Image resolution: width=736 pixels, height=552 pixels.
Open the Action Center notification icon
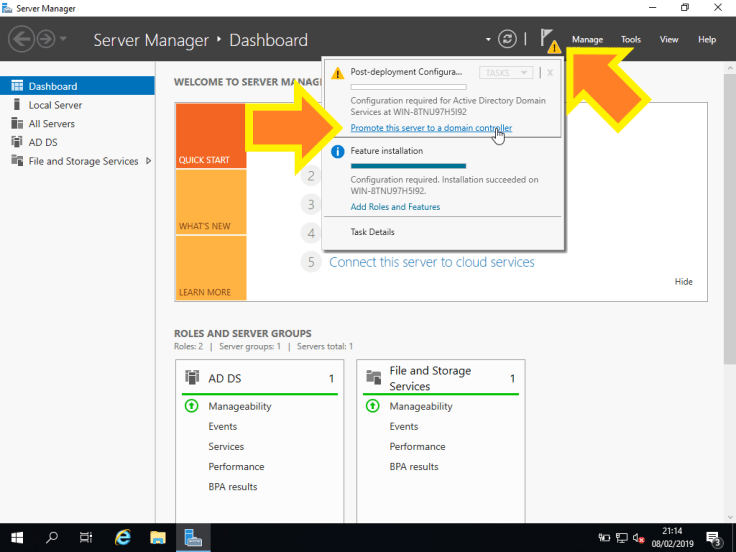714,537
